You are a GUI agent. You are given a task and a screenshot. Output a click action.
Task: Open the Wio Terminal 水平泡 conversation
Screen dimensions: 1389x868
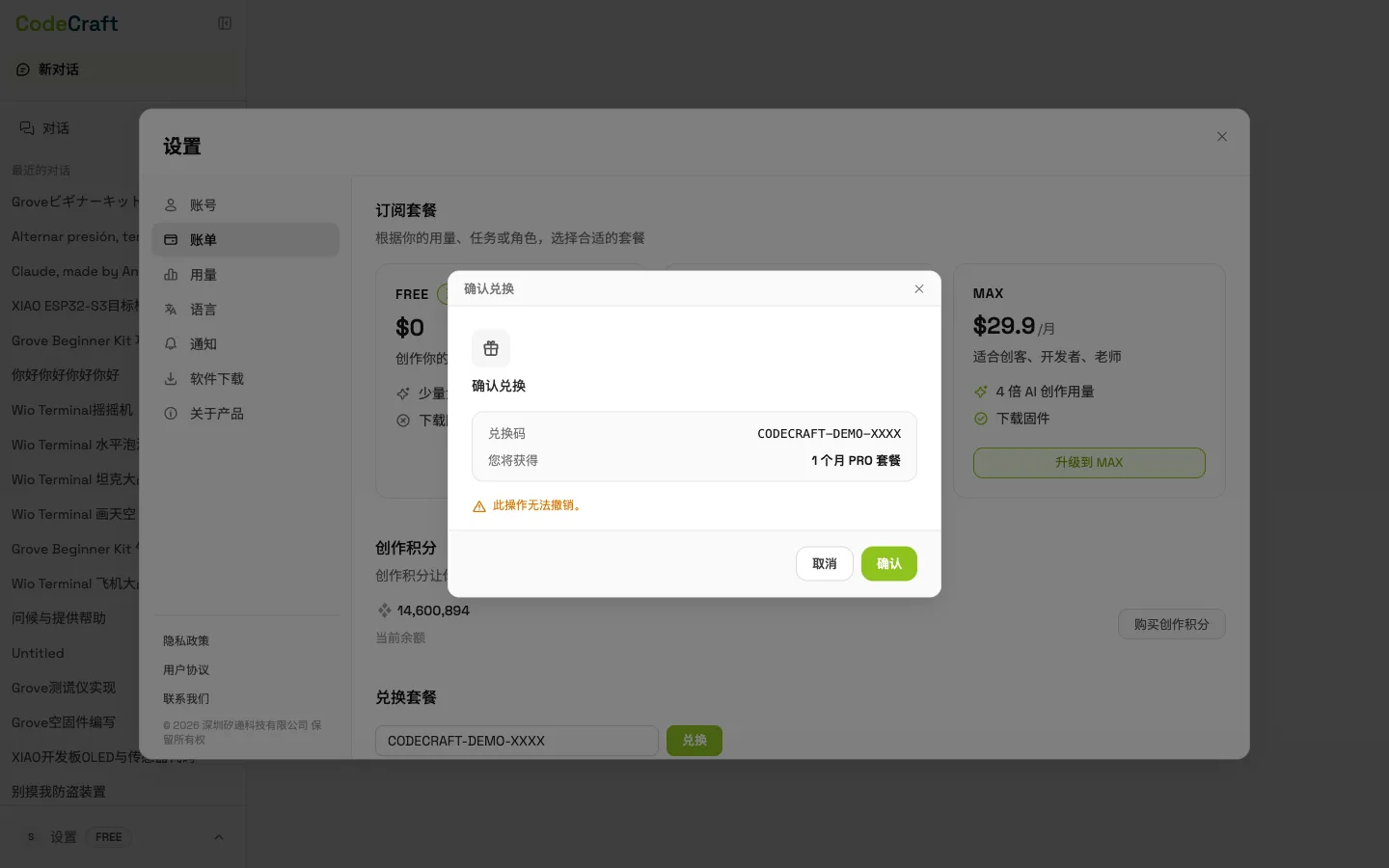pos(75,445)
